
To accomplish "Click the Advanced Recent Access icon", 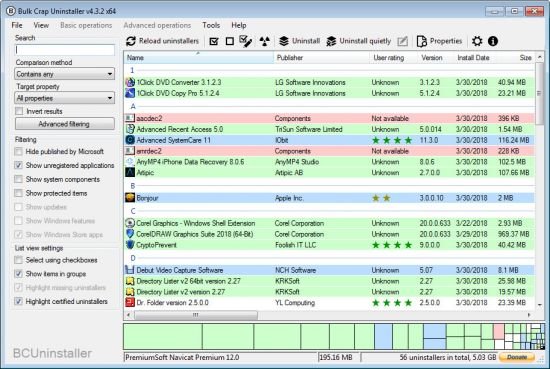I will pyautogui.click(x=130, y=129).
